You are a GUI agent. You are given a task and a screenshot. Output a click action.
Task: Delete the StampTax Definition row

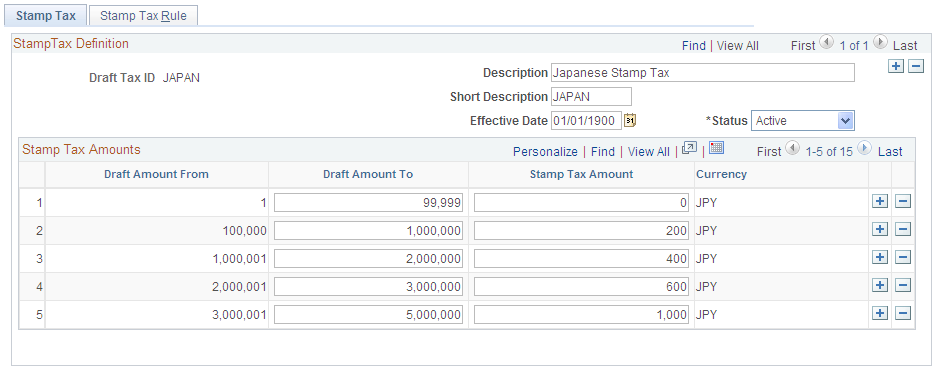[x=916, y=66]
